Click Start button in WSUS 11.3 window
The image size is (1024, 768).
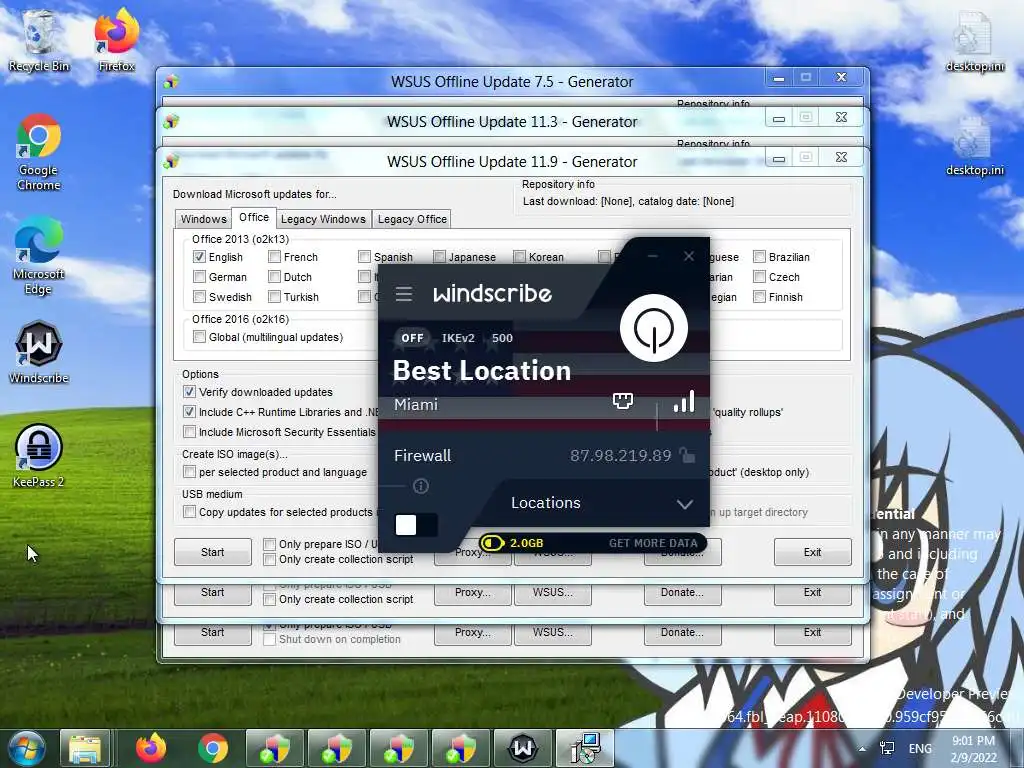click(x=213, y=593)
